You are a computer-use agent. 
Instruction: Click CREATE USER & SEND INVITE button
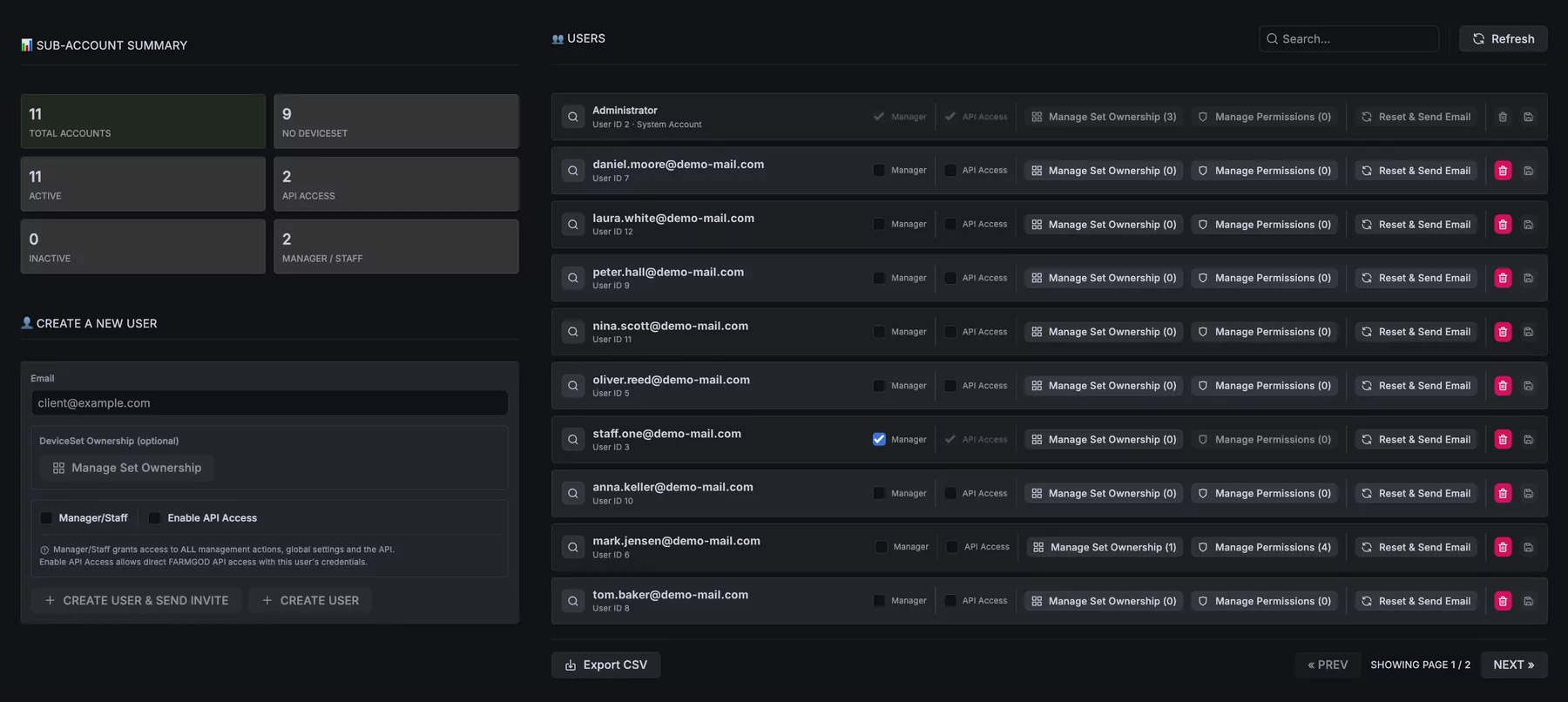click(x=136, y=600)
